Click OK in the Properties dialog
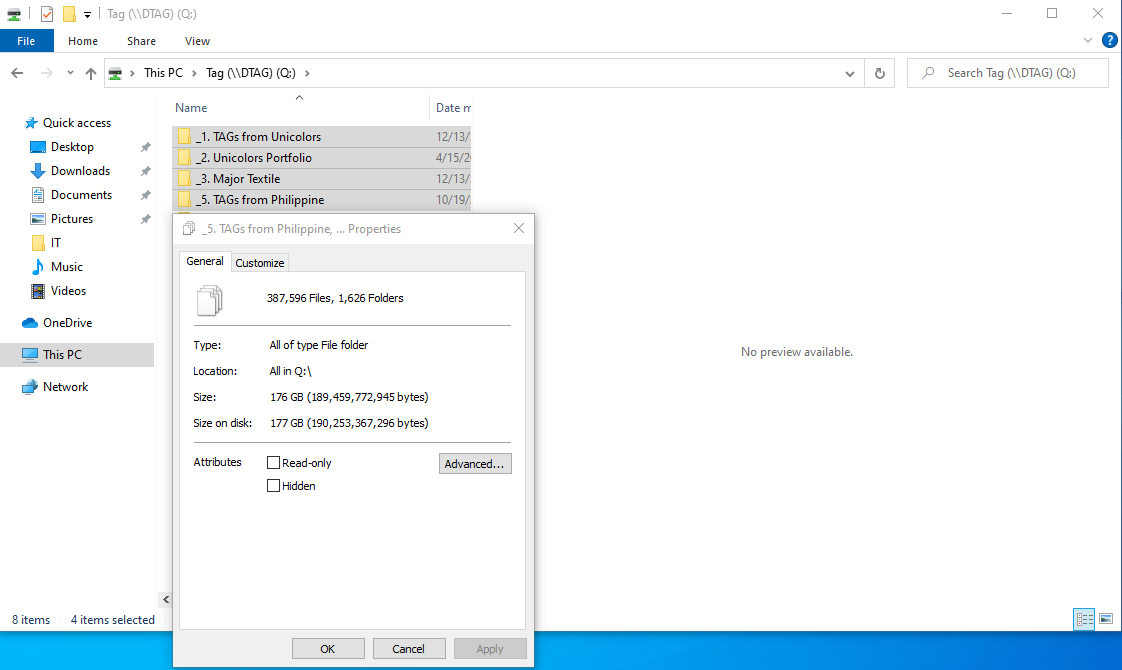 [328, 649]
